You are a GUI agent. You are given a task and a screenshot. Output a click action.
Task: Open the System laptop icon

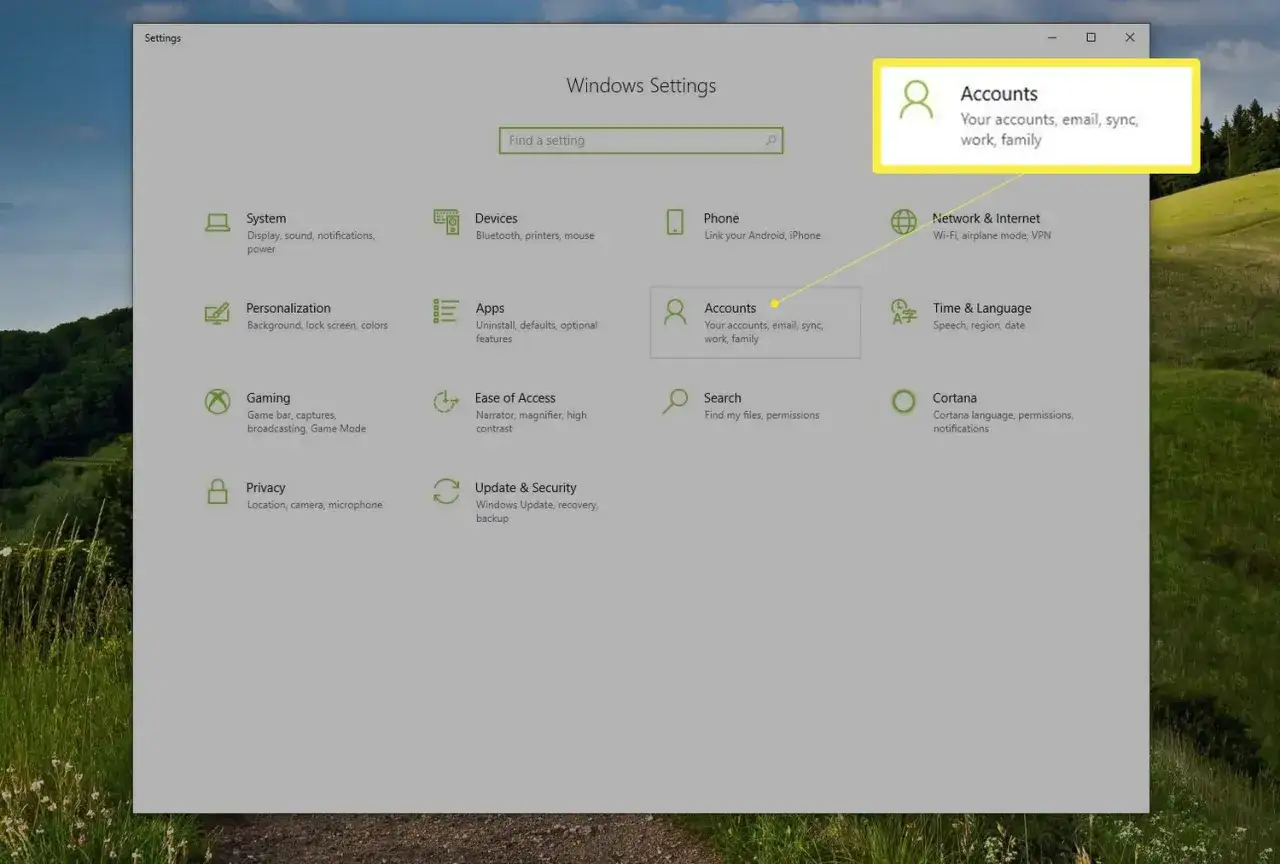pyautogui.click(x=217, y=222)
